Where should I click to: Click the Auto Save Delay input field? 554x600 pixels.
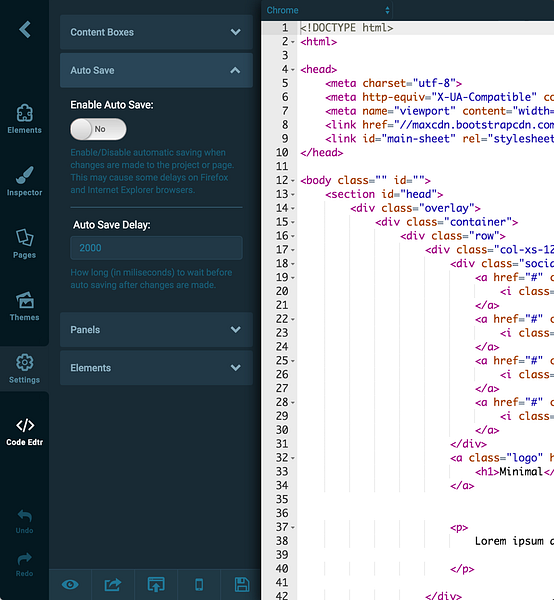[156, 248]
